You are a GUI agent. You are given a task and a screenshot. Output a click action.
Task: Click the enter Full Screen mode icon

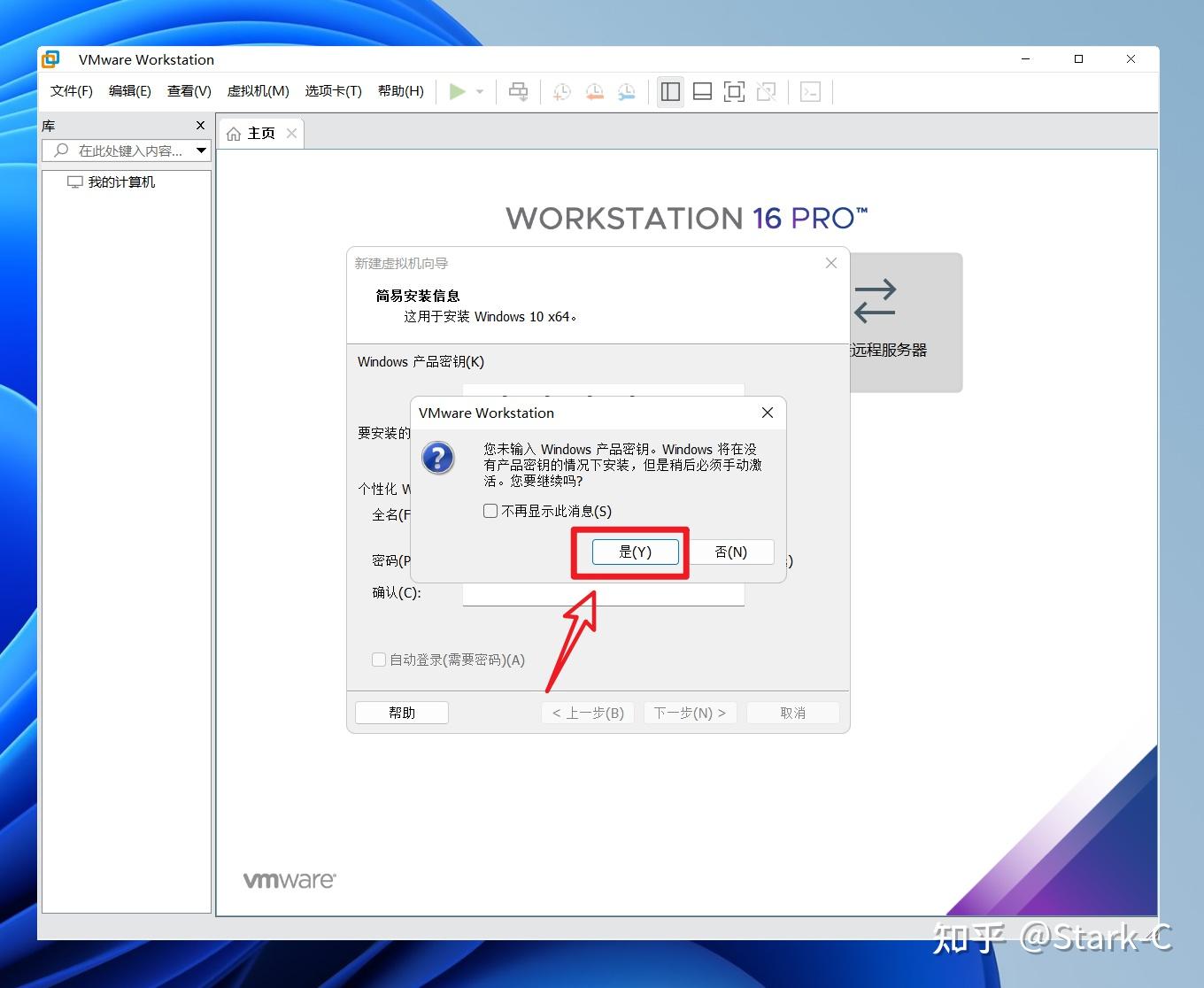(734, 91)
